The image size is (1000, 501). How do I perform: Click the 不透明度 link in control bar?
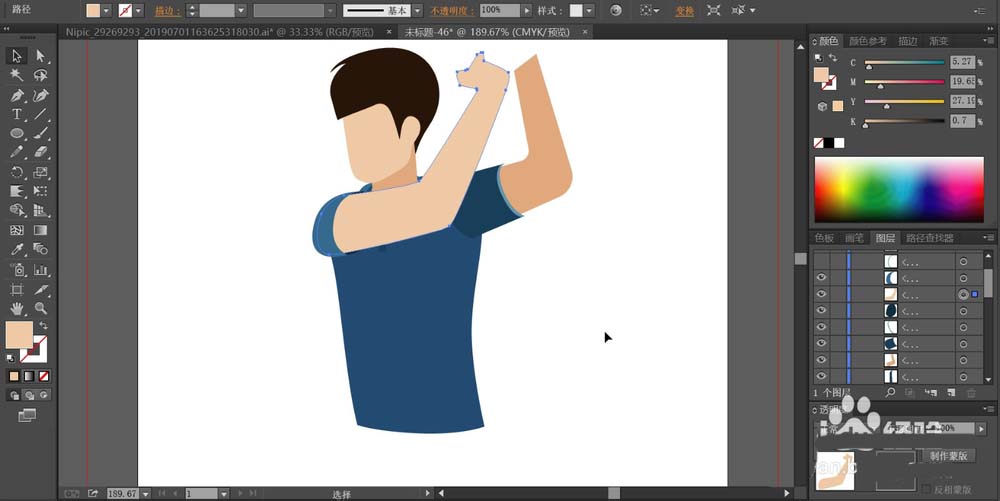(452, 11)
